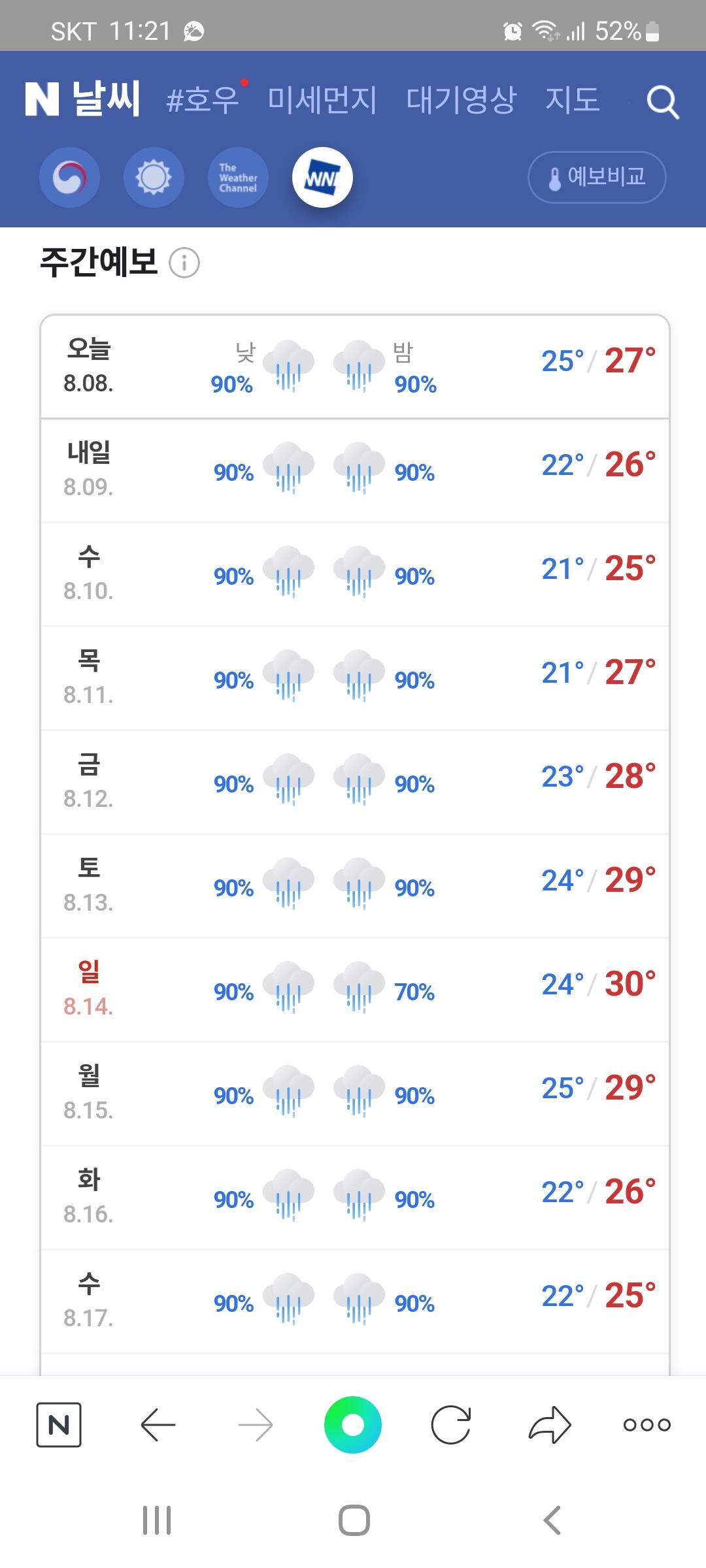The image size is (706, 1568).
Task: Switch to the 대기영상 tab
Action: click(461, 100)
